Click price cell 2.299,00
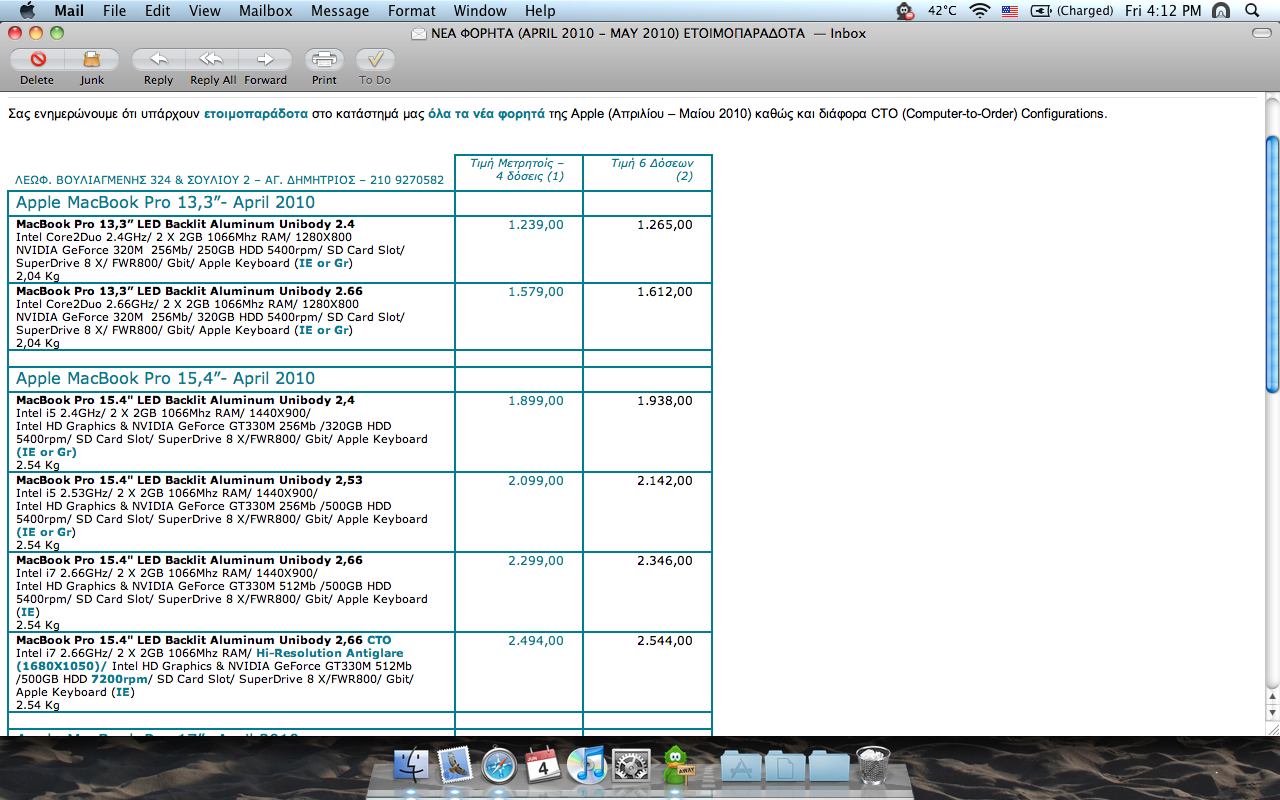Screen dimensions: 1280x800 [536, 560]
